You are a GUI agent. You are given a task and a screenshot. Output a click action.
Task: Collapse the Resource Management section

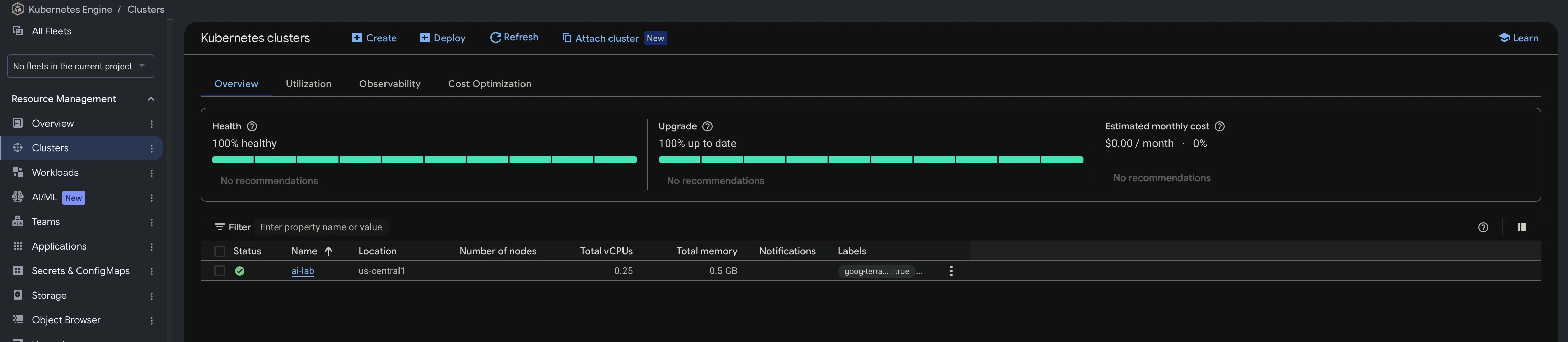pyautogui.click(x=151, y=99)
